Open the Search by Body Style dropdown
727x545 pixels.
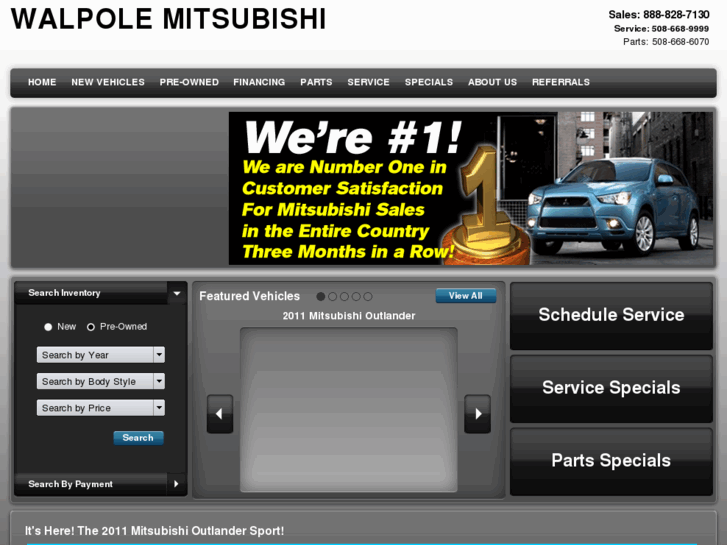tap(101, 381)
